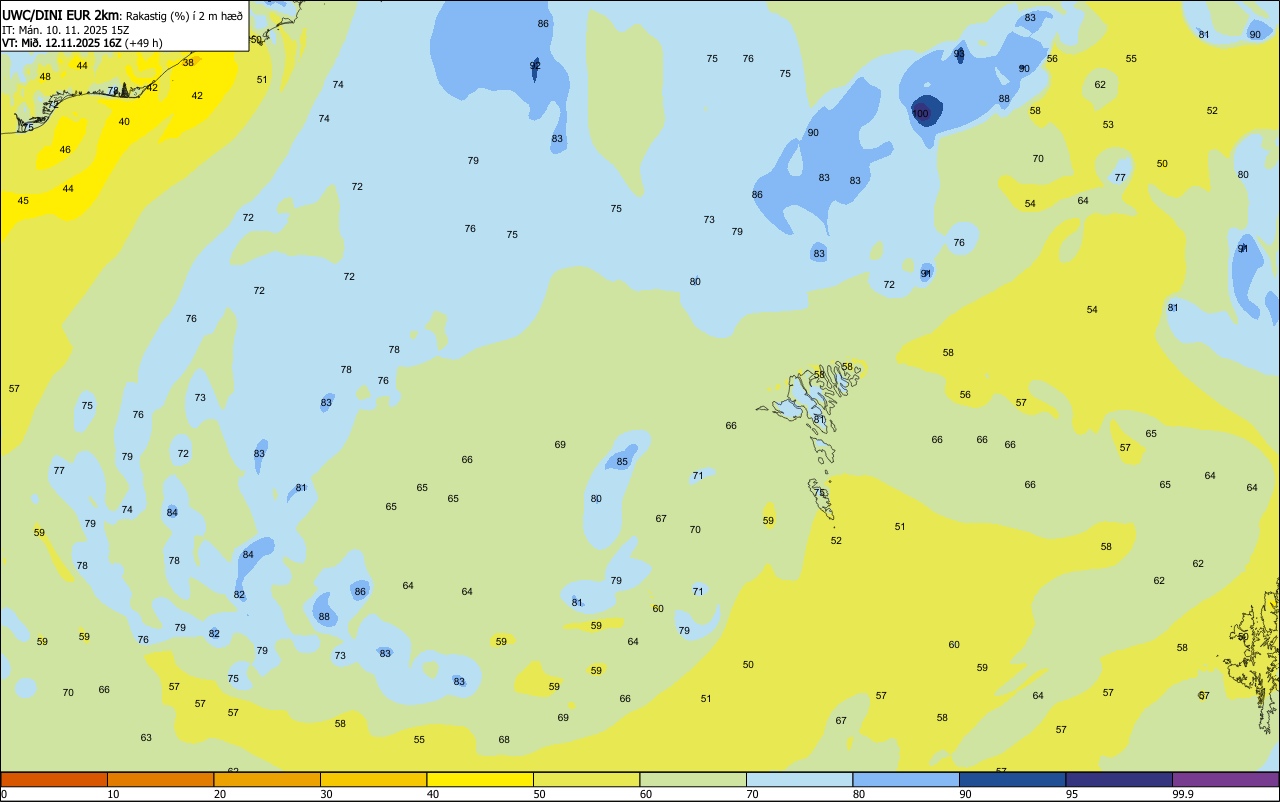Click the 0–10 dark orange legend swatch

(x=54, y=779)
